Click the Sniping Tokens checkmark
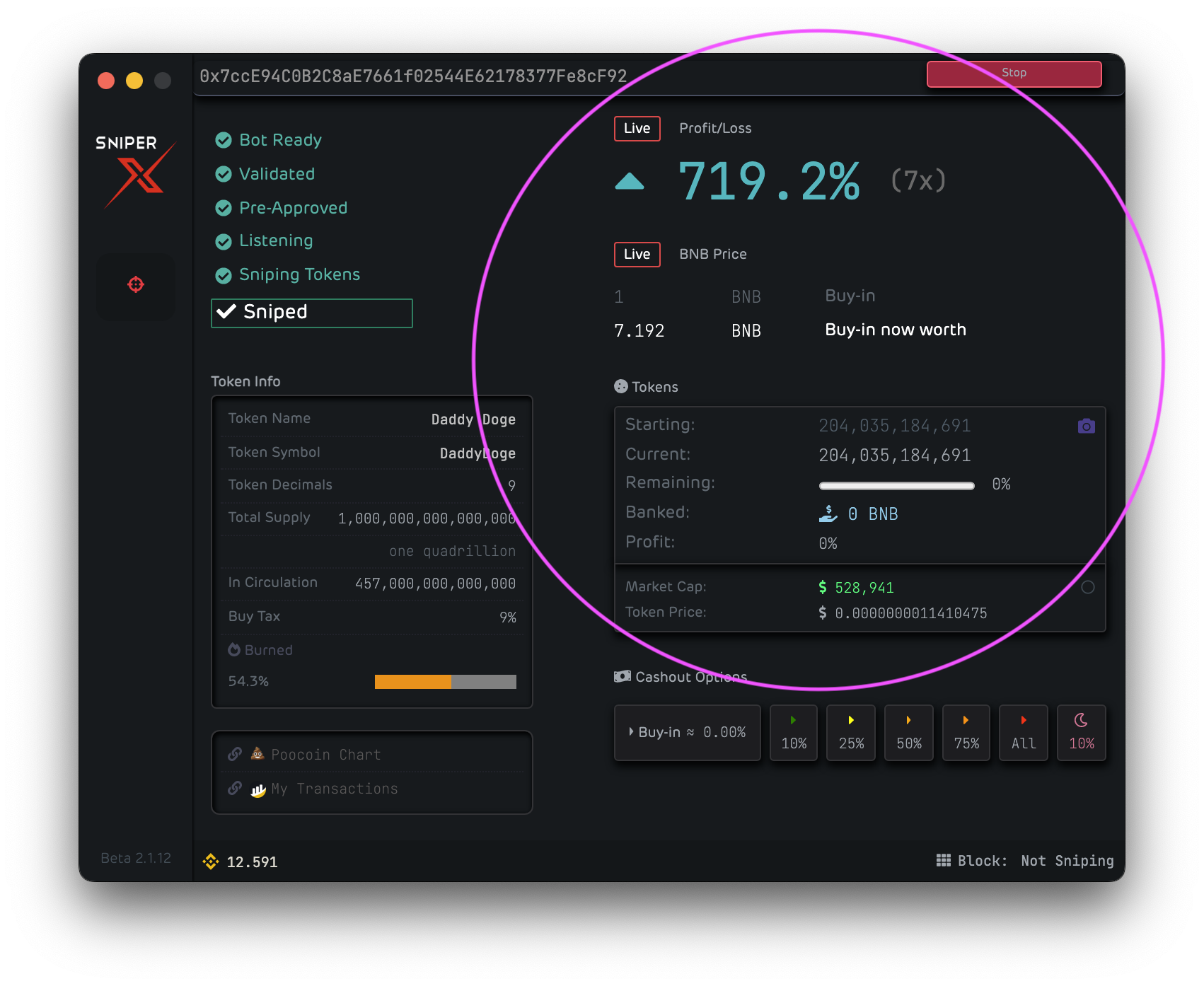Viewport: 1204px width, 986px height. [x=224, y=274]
